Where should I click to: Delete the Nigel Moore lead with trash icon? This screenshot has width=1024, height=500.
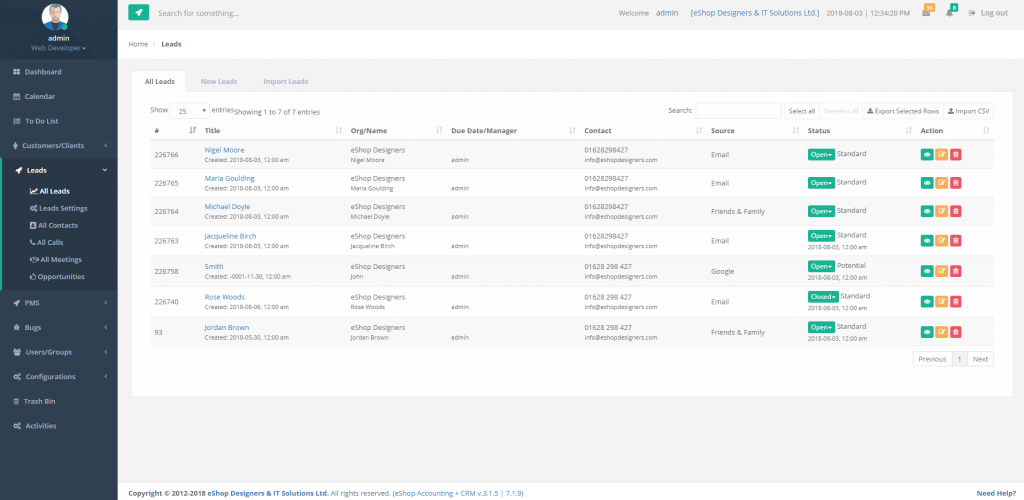click(955, 155)
